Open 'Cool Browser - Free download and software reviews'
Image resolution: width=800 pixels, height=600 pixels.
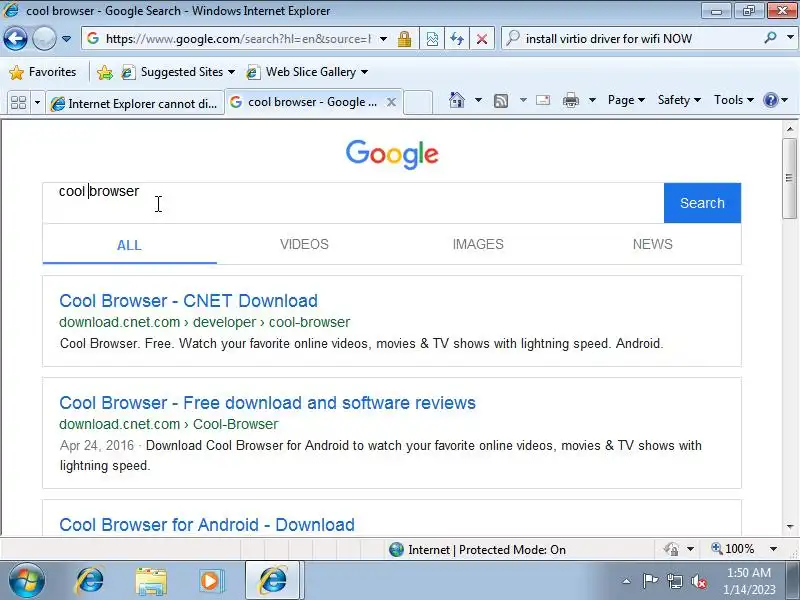pos(267,403)
